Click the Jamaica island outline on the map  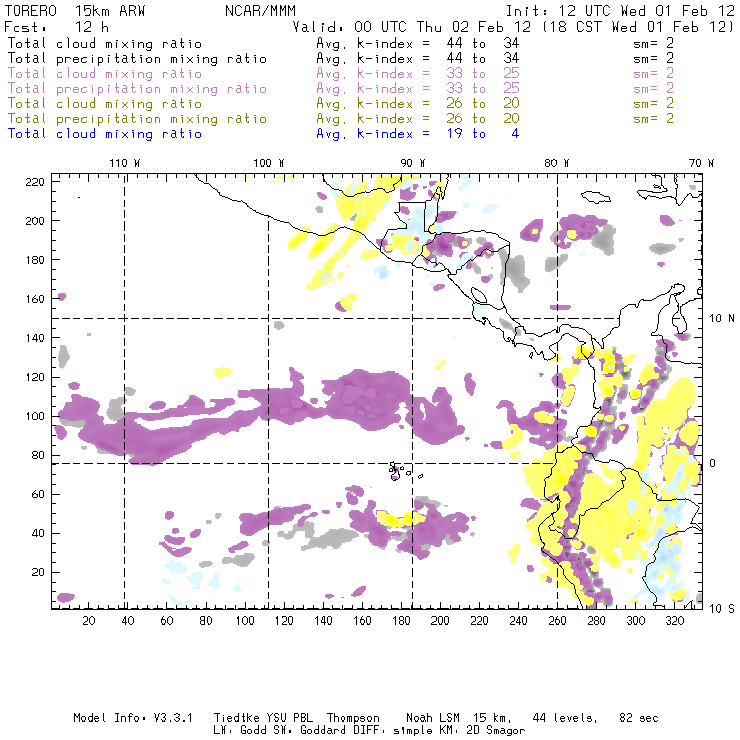click(596, 196)
